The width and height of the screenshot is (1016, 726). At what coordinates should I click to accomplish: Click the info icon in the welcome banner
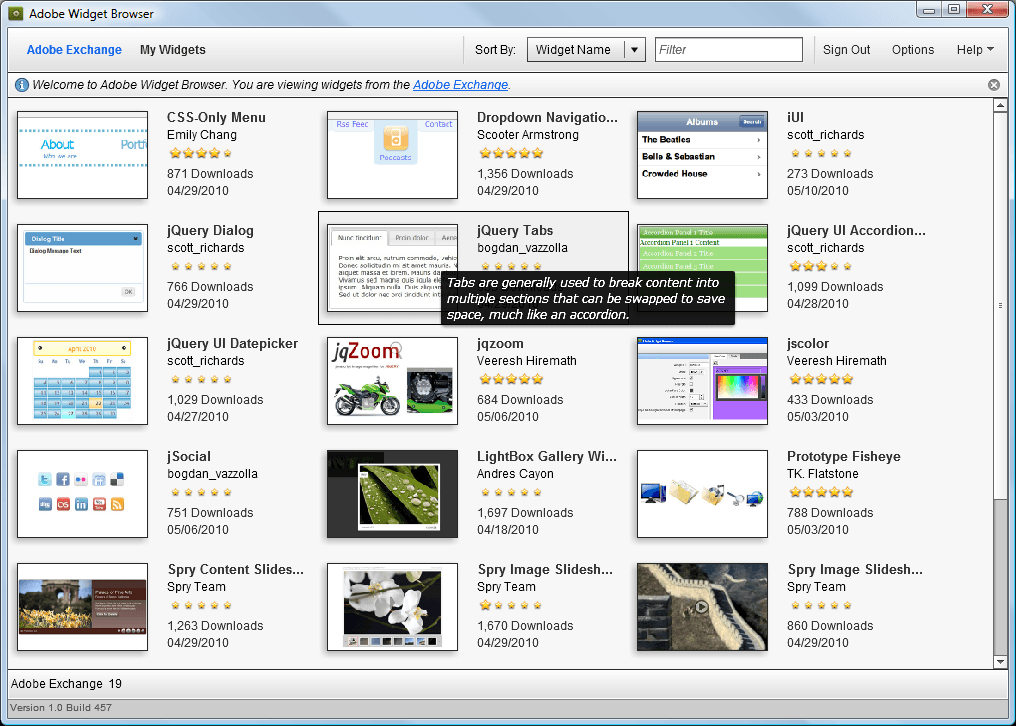point(20,85)
